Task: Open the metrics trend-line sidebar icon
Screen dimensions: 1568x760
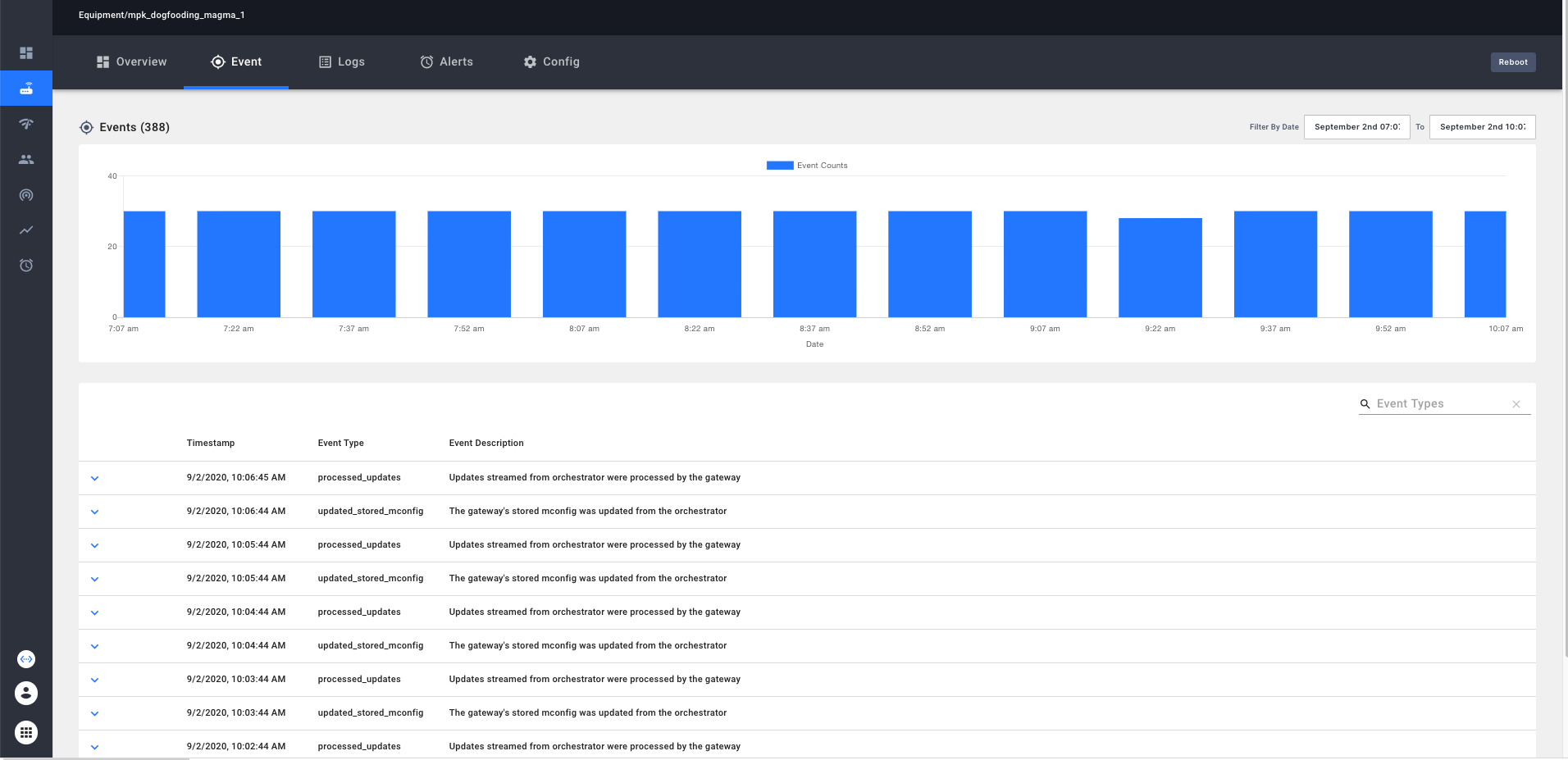Action: (x=26, y=230)
